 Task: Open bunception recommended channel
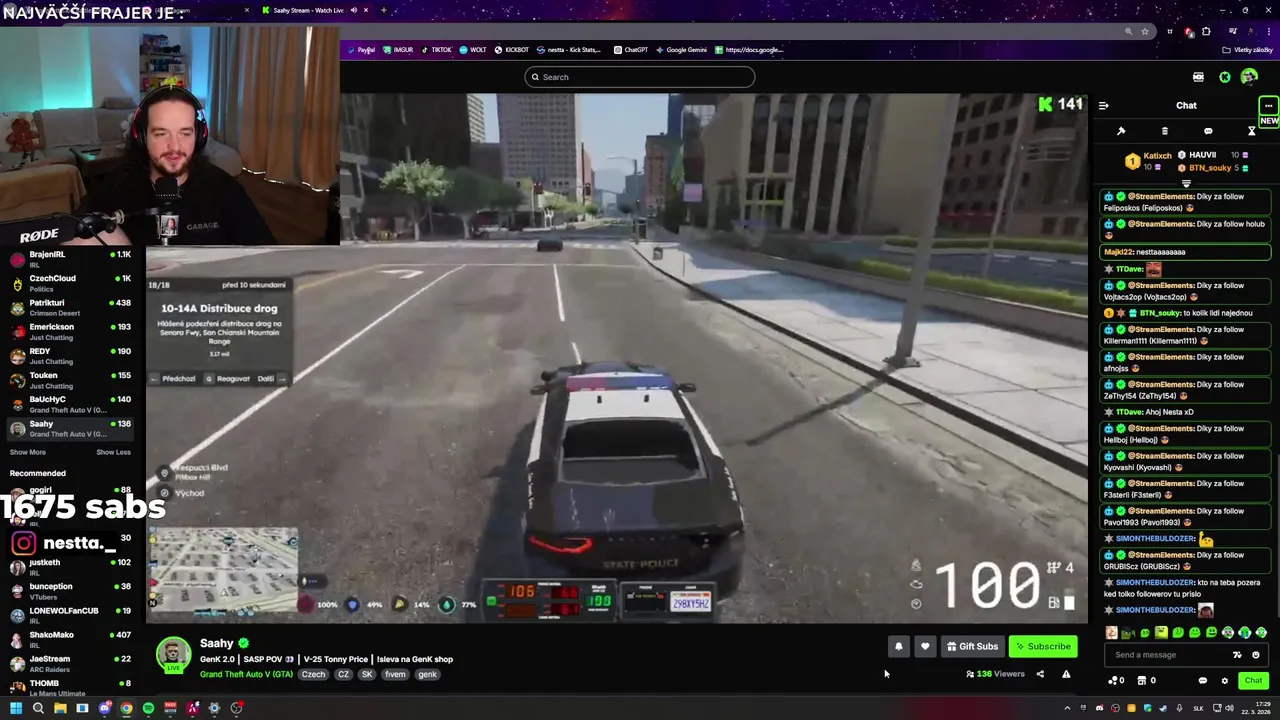[68, 591]
